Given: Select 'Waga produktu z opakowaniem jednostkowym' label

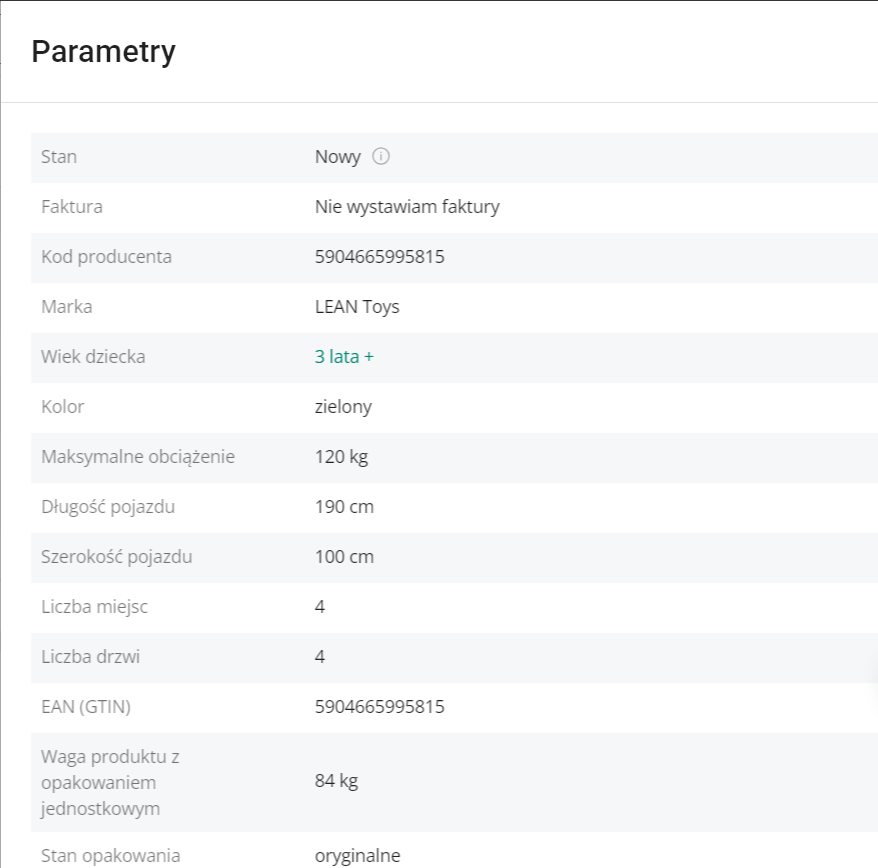Looking at the screenshot, I should (110, 782).
